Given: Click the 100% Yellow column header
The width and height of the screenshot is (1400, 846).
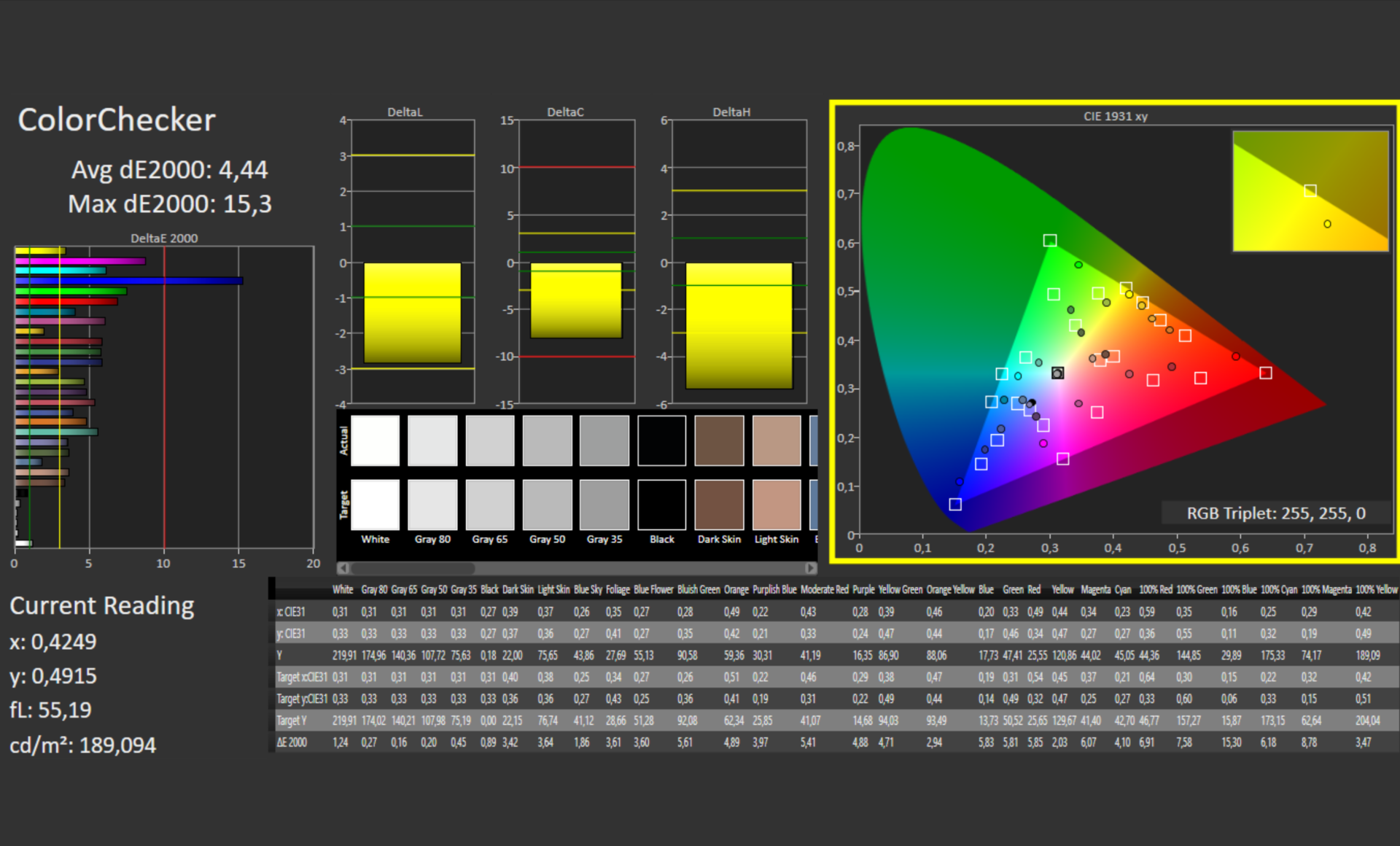Looking at the screenshot, I should point(1376,589).
